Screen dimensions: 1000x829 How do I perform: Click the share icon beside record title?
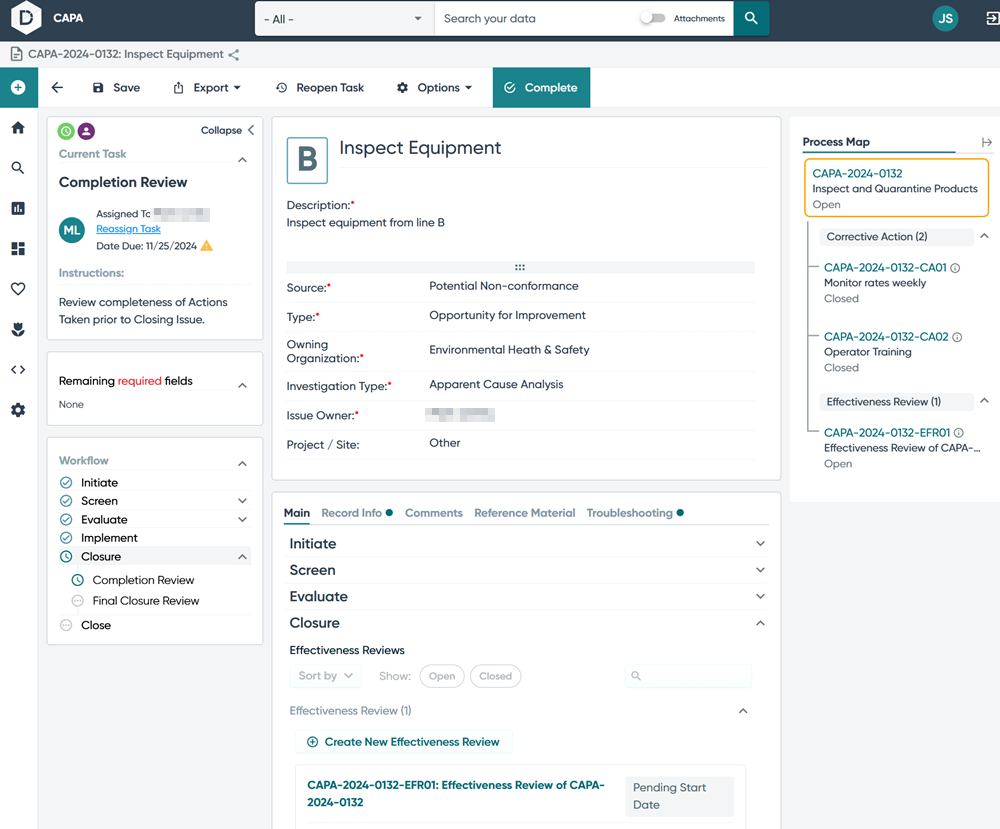[234, 55]
